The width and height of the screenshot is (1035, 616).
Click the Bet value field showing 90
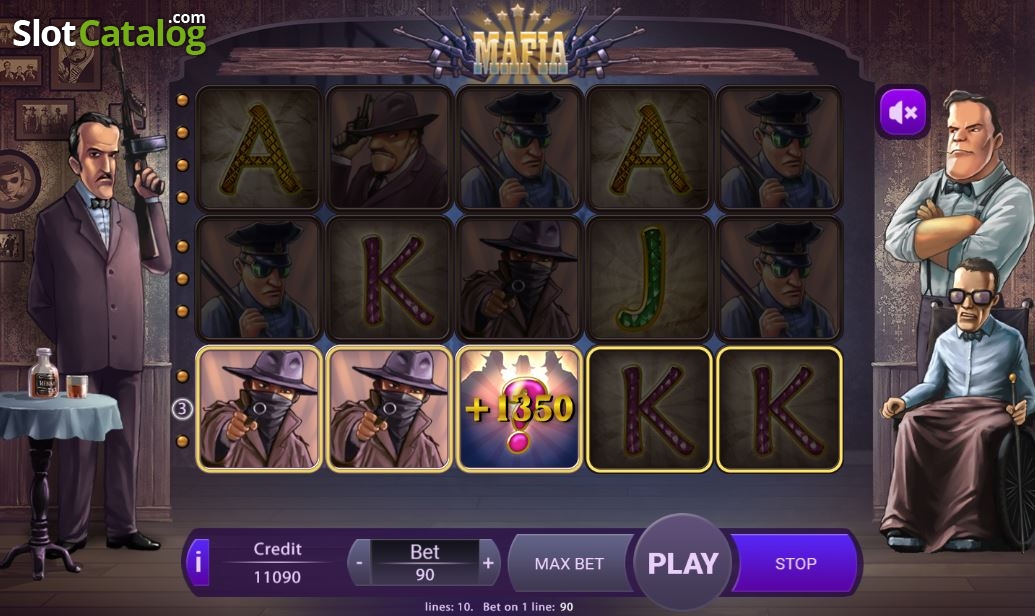pos(424,574)
